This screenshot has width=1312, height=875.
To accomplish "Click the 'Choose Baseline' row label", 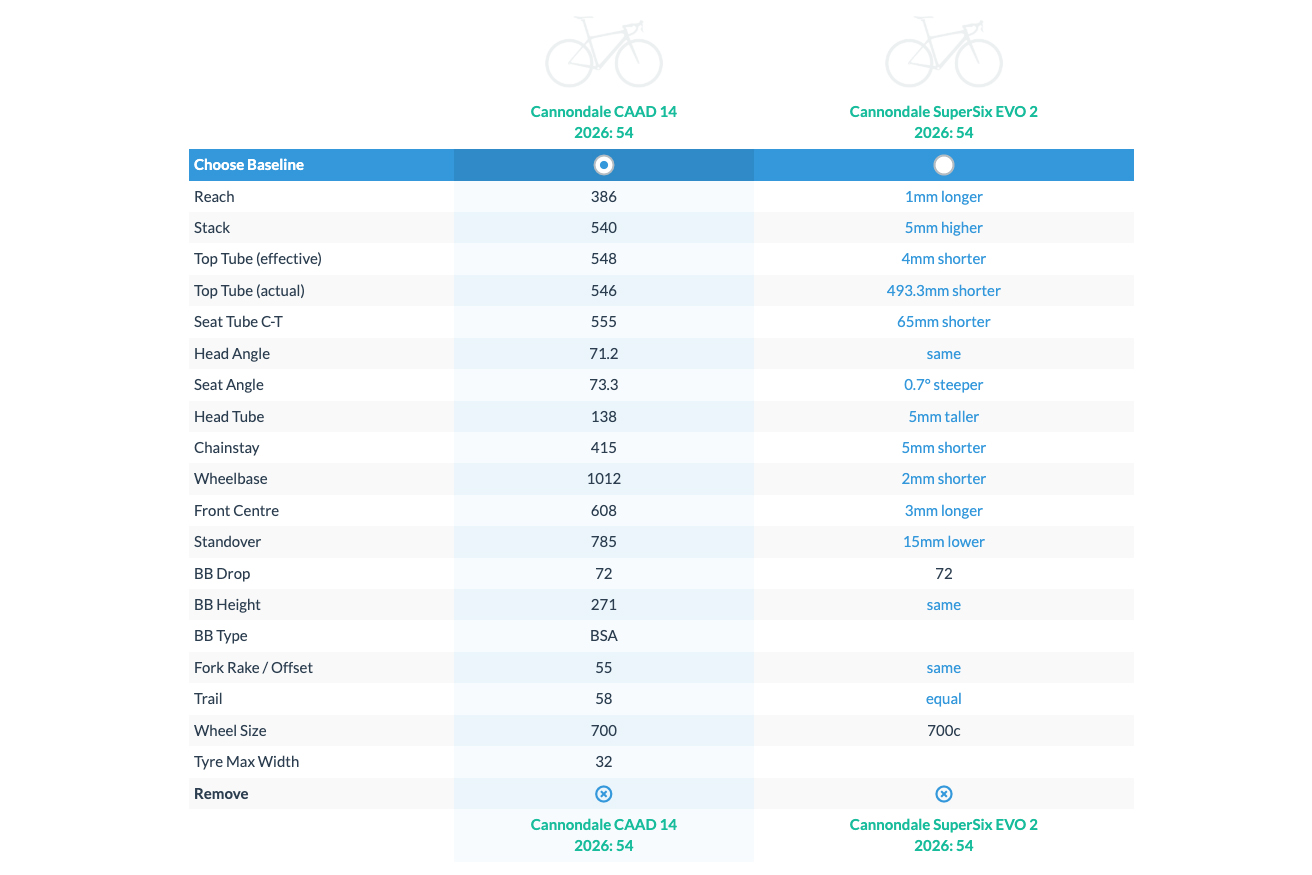I will 249,165.
